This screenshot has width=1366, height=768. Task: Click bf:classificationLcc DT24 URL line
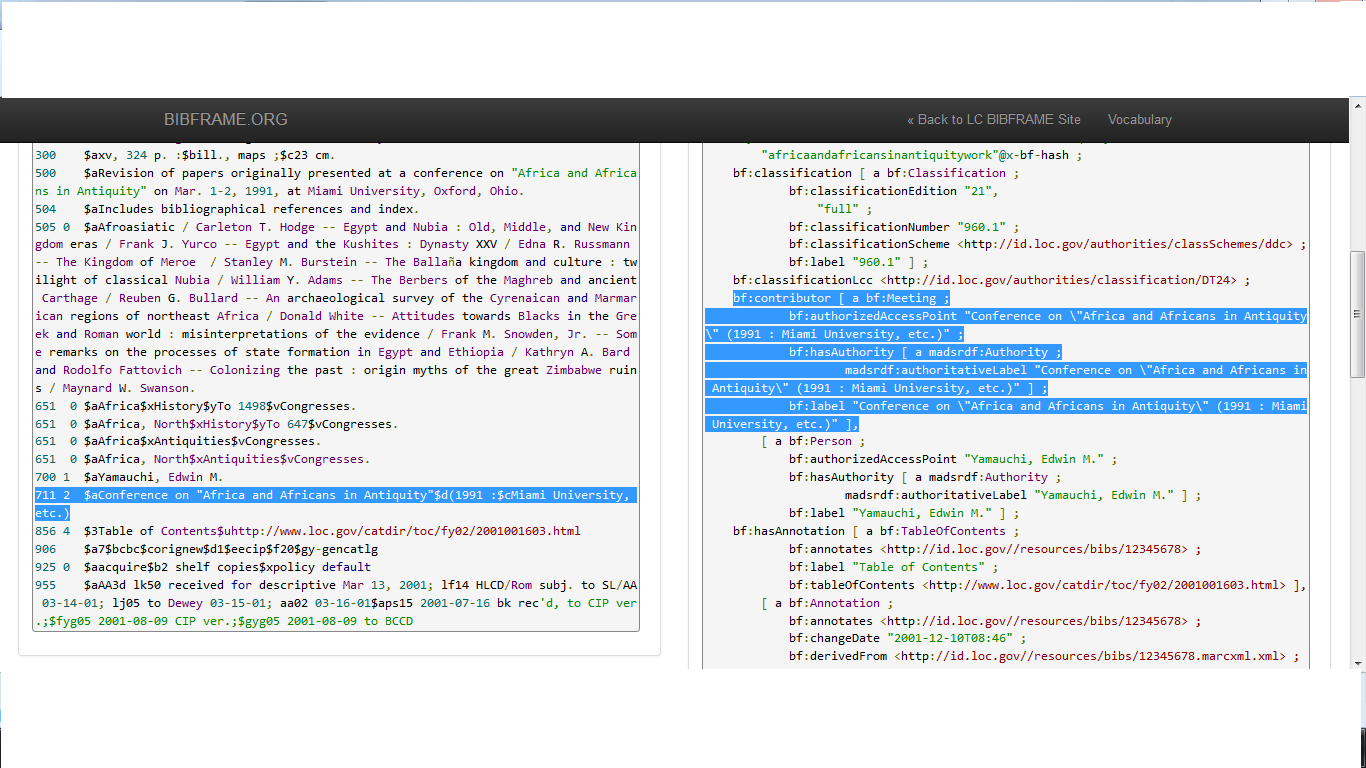click(x=991, y=280)
